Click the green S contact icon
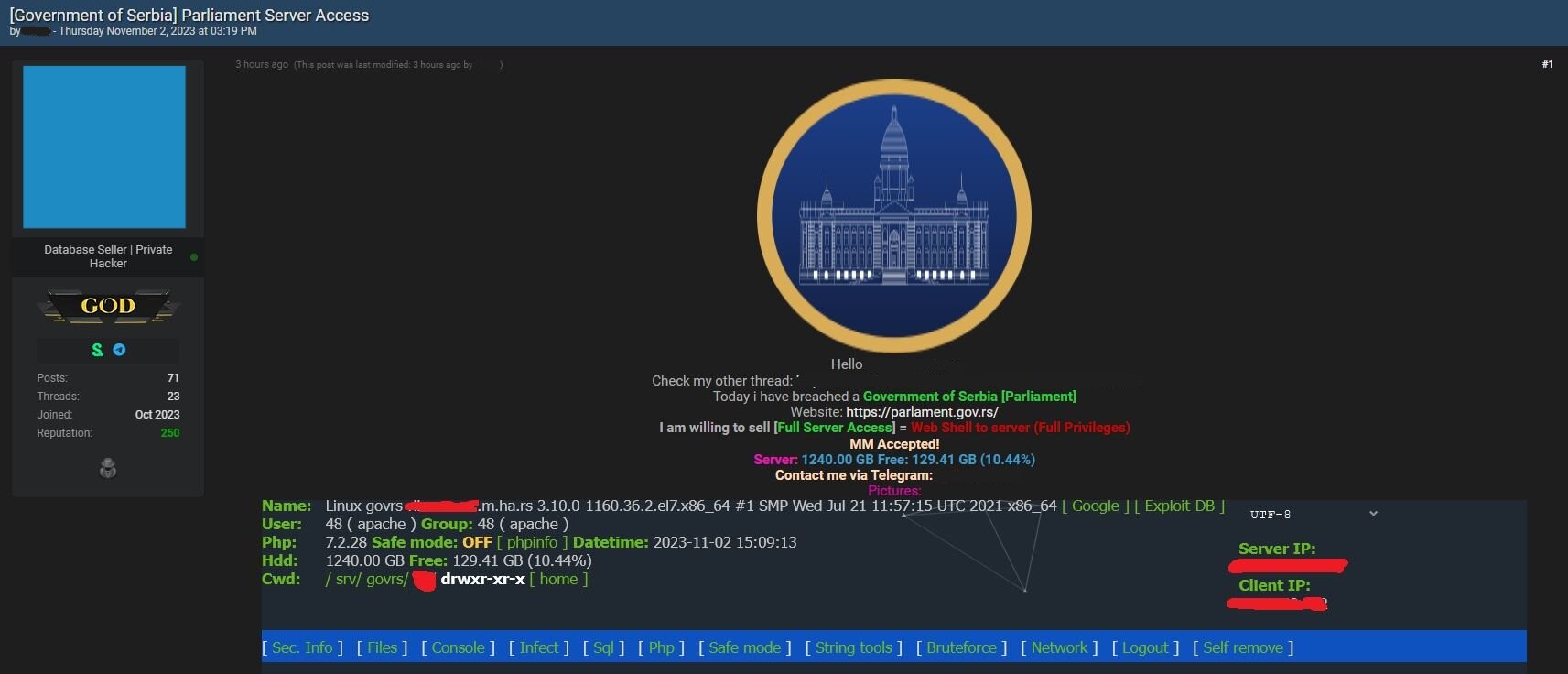Image resolution: width=1568 pixels, height=674 pixels. click(x=97, y=350)
